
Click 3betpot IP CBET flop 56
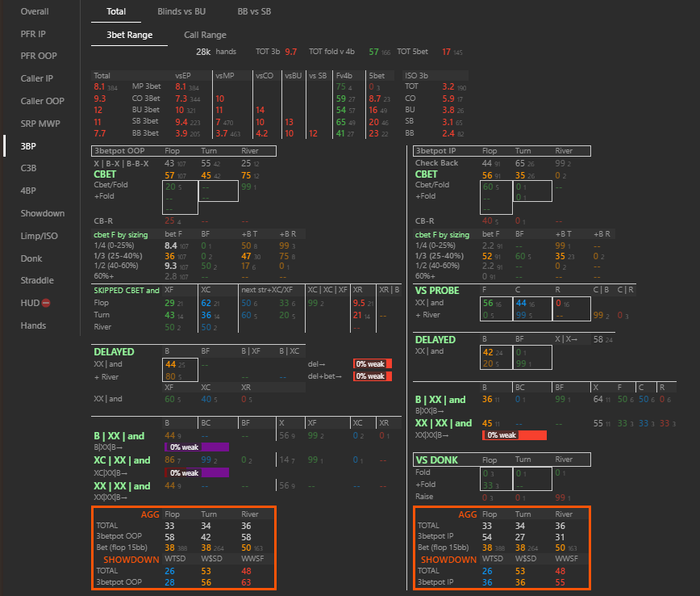pyautogui.click(x=487, y=175)
